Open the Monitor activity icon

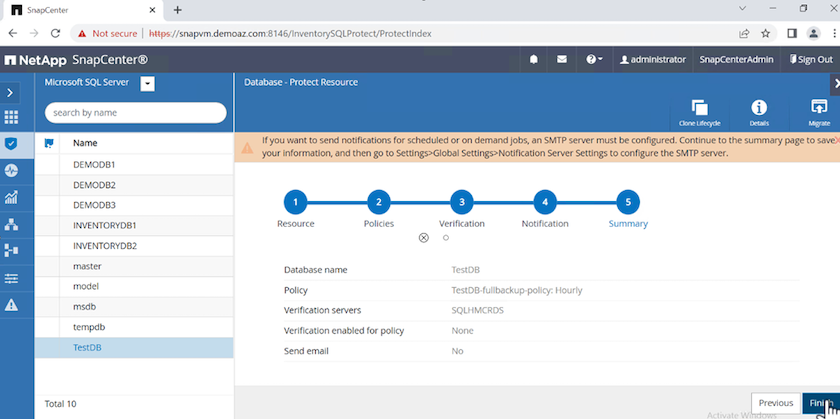pos(11,170)
